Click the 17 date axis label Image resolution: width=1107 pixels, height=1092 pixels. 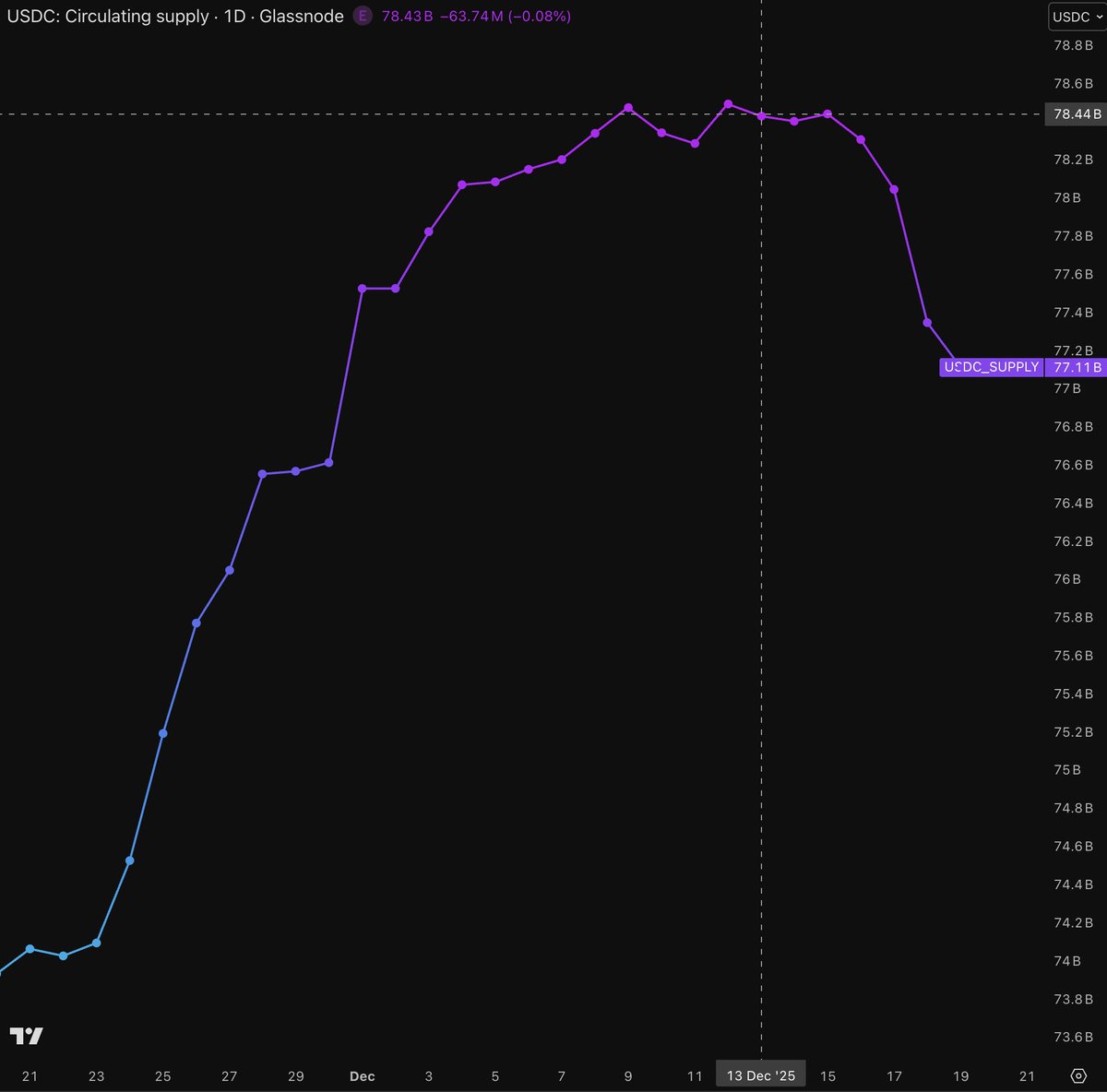[x=894, y=1075]
